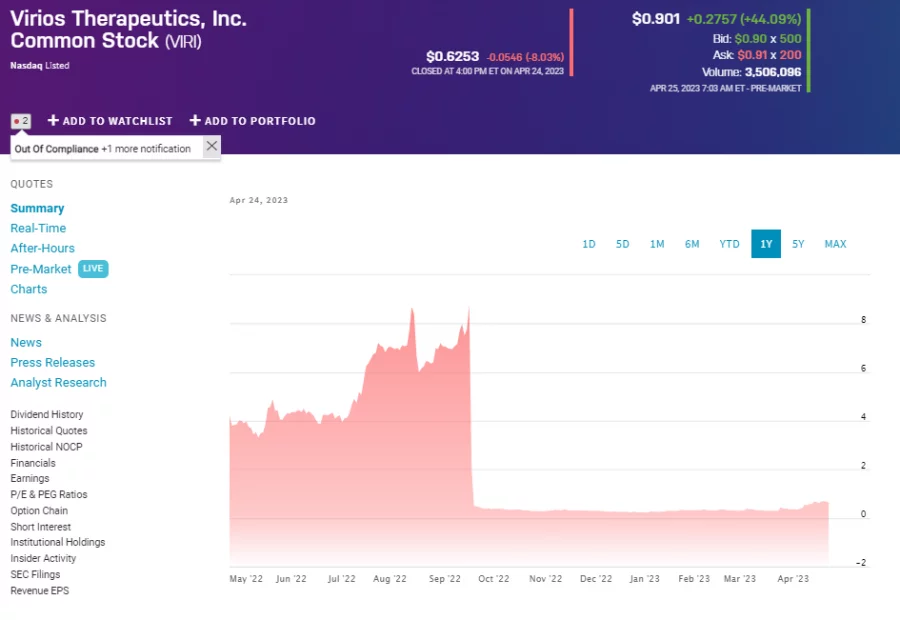Screen dimensions: 900x620
Task: Select the YTD chart range
Action: coord(729,244)
